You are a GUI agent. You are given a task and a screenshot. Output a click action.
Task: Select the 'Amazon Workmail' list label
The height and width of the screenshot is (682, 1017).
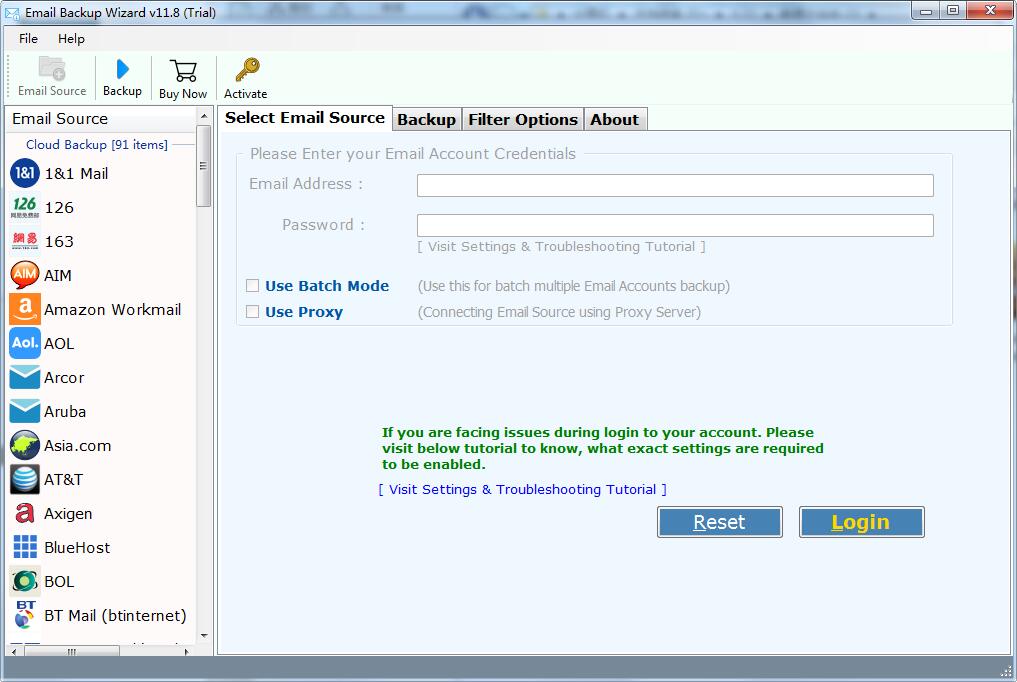(112, 310)
